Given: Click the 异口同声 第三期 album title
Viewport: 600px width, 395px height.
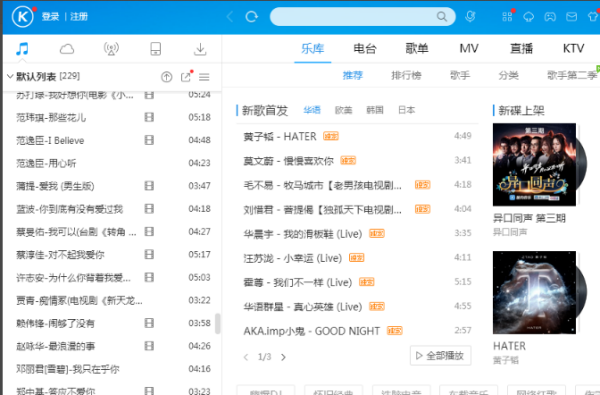Looking at the screenshot, I should [x=529, y=219].
